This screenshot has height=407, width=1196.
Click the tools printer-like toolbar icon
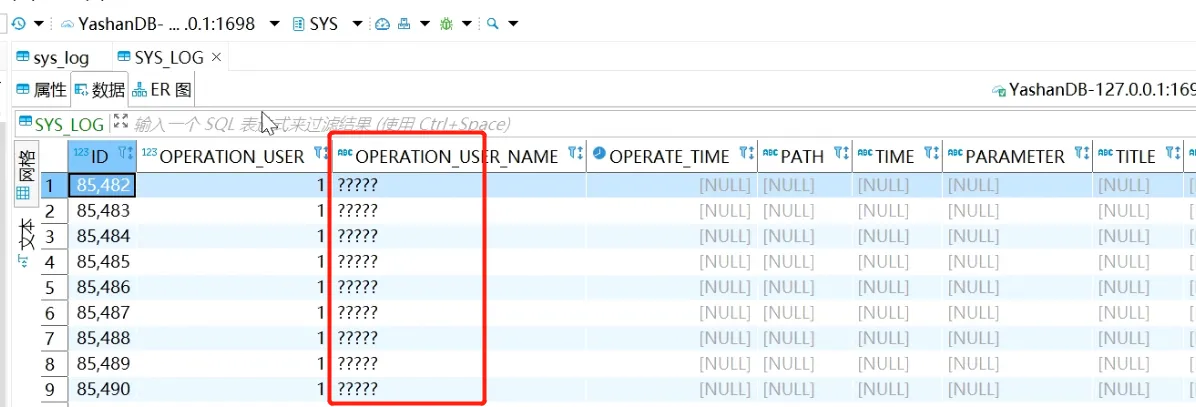tap(404, 24)
